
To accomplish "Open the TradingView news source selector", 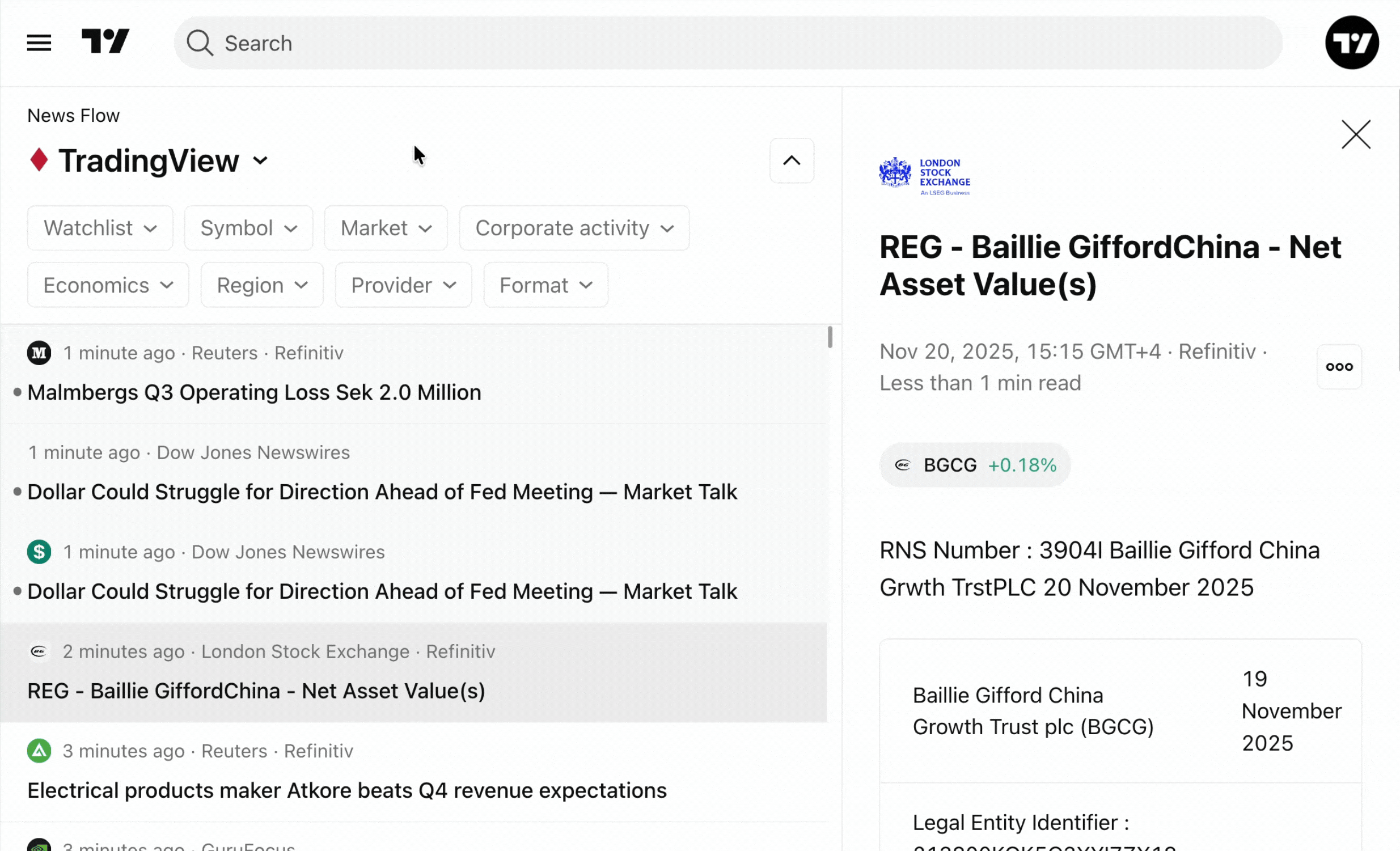I will point(162,161).
